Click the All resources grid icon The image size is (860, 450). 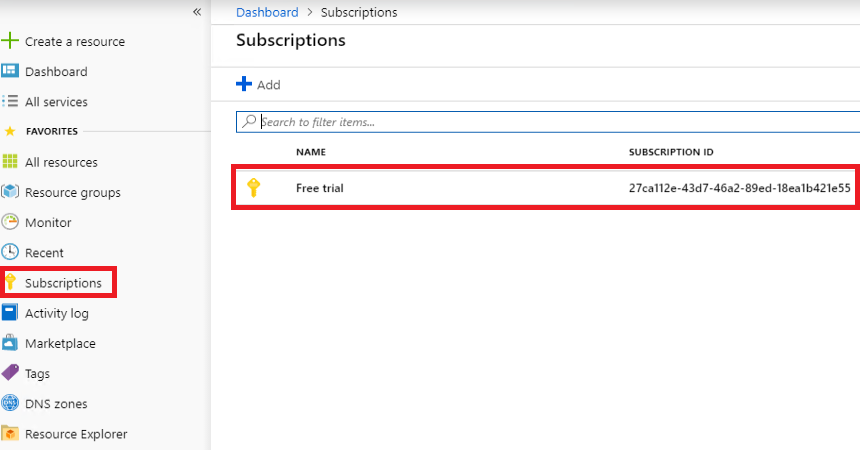click(x=10, y=162)
